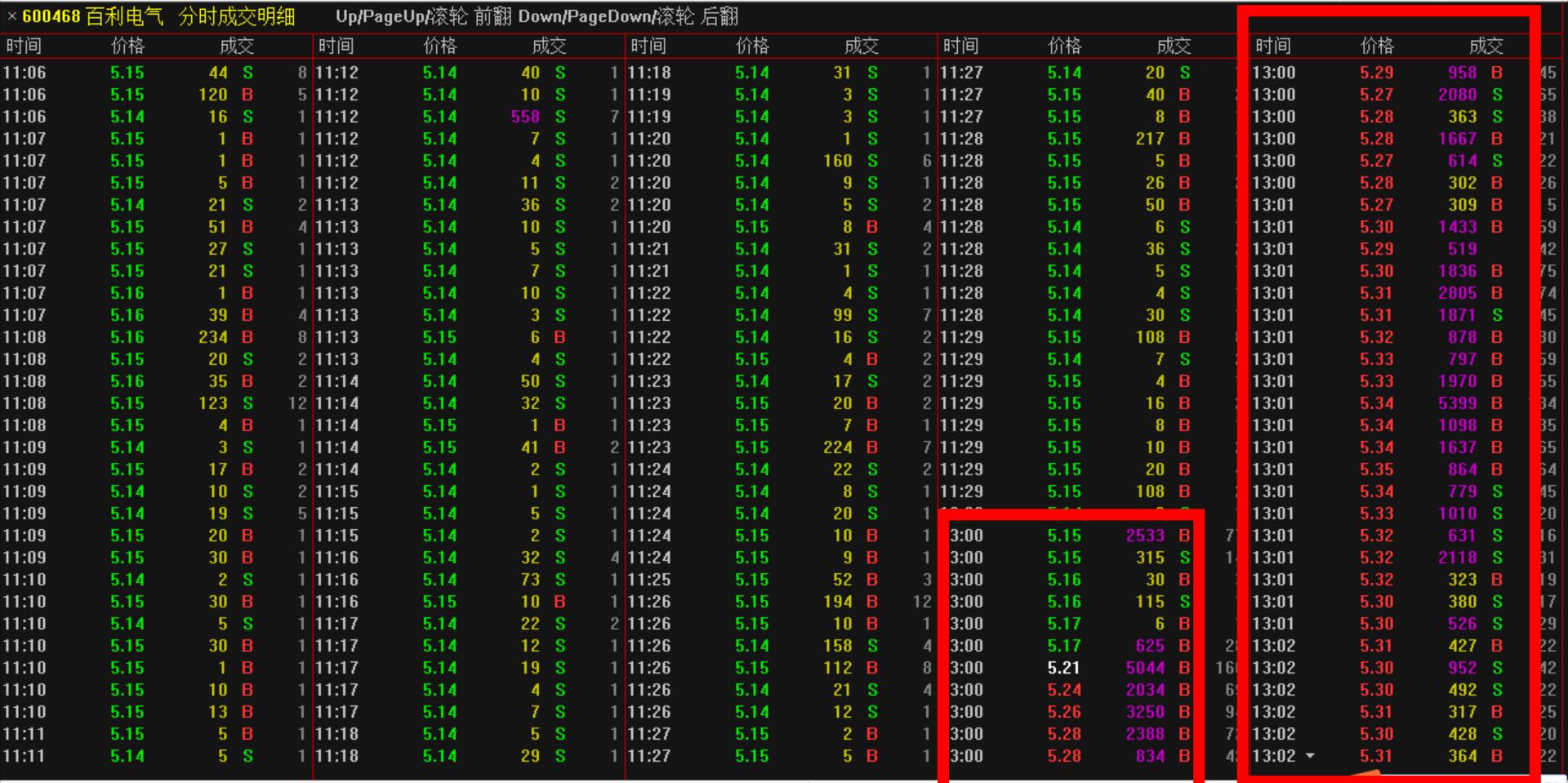Viewport: 1568px width, 783px height.
Task: Click the 600468 百利电气 stock title
Action: point(92,16)
